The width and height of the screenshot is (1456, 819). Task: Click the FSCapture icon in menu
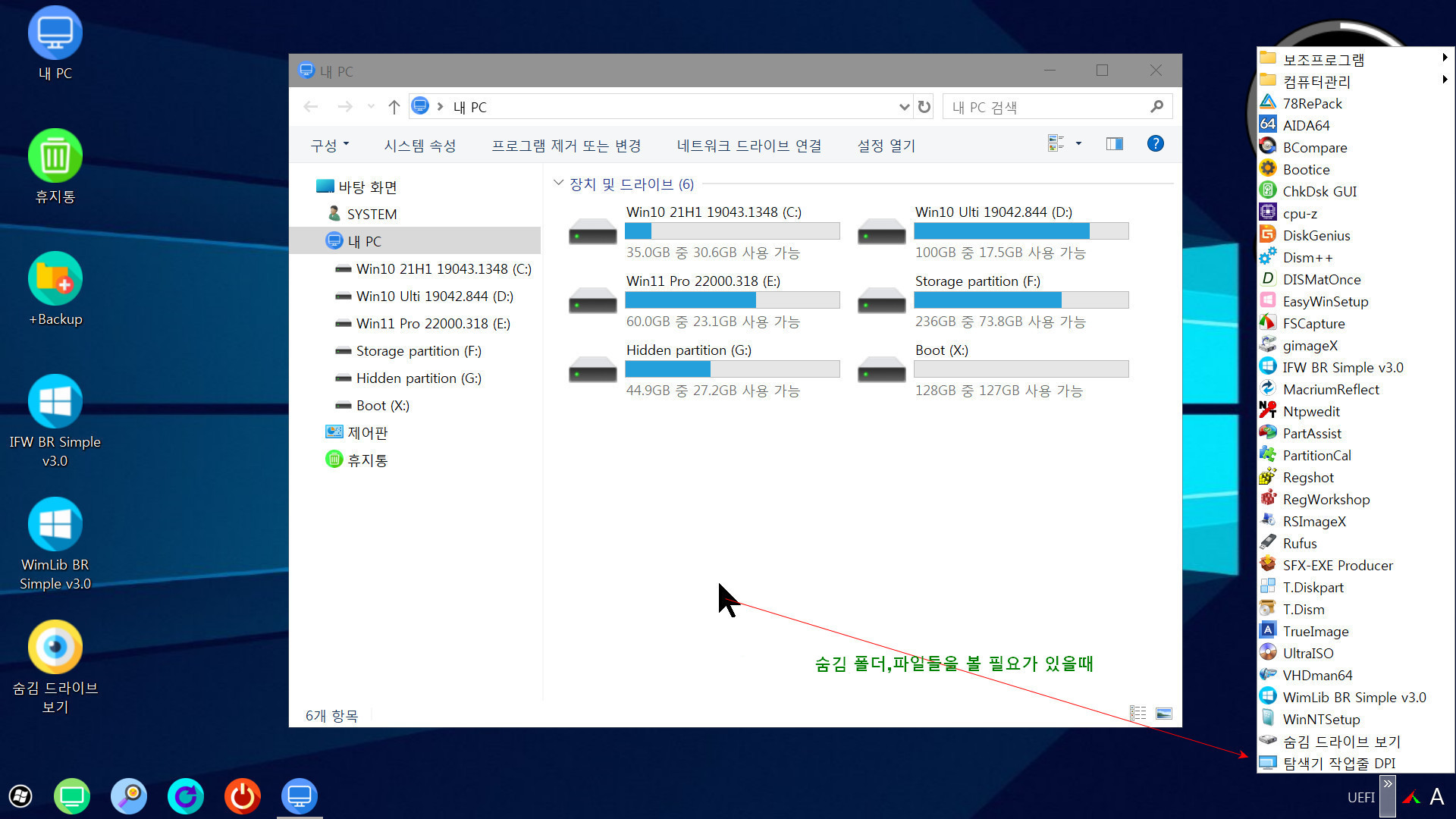coord(1268,323)
